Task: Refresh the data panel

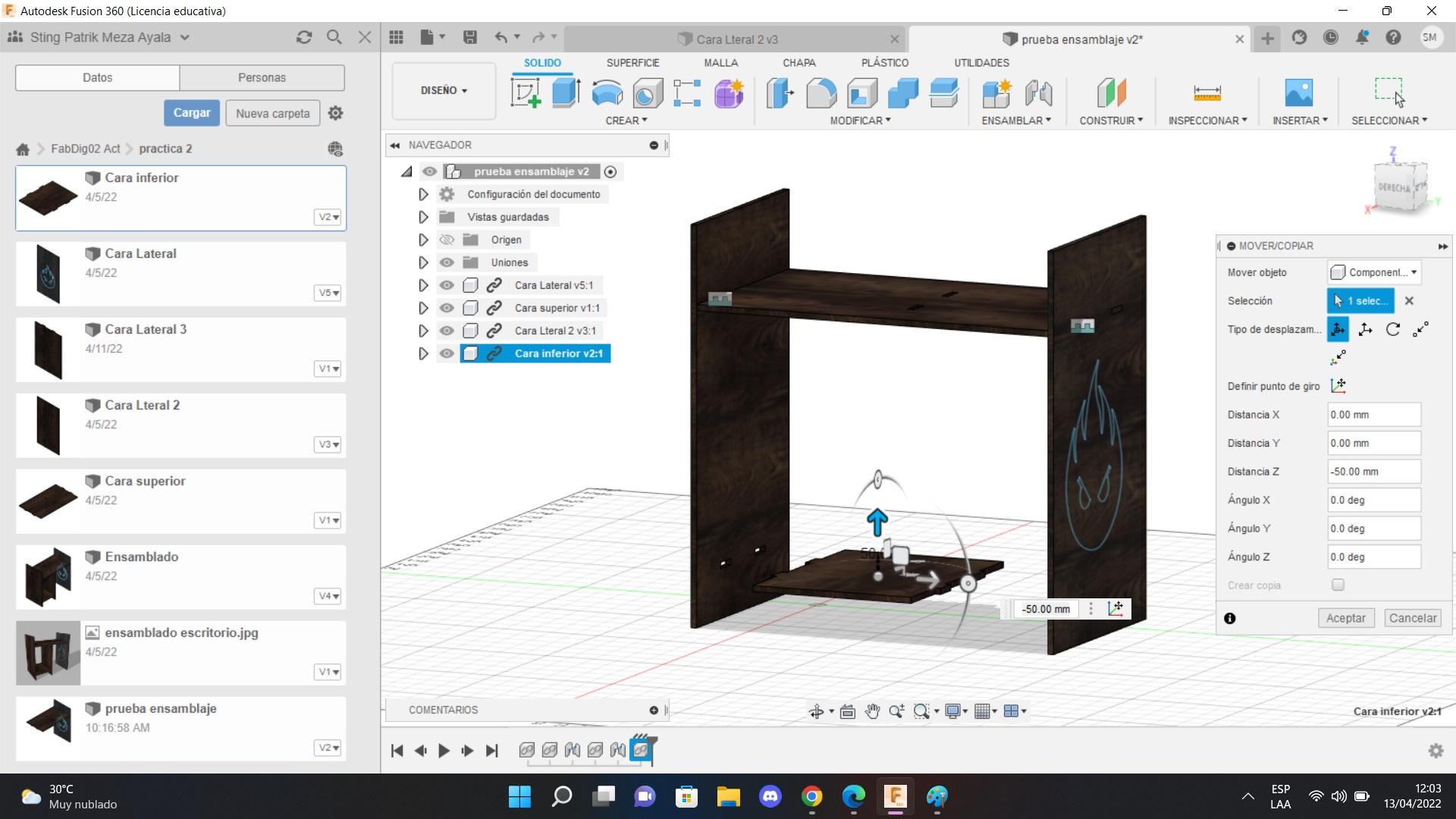Action: pyautogui.click(x=304, y=37)
